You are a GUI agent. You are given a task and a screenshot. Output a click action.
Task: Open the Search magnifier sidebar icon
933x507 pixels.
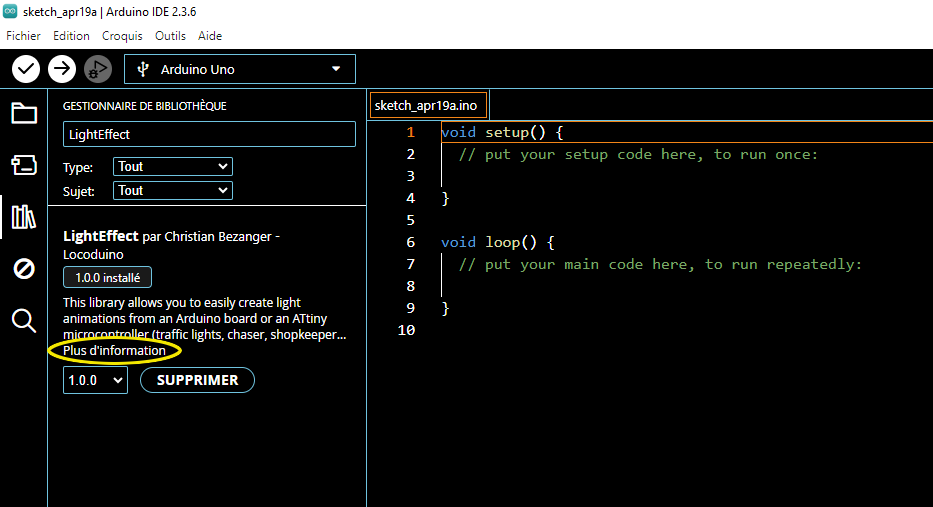[24, 320]
